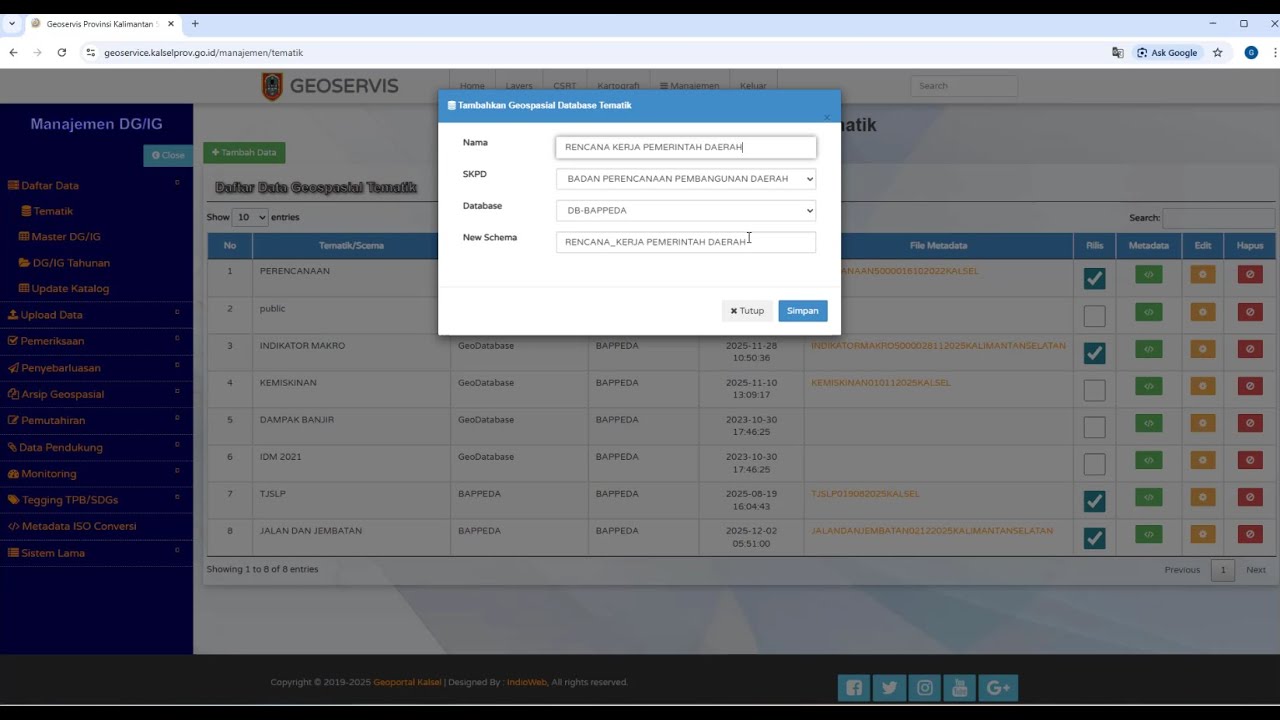Toggle Rilis checkbox for JALAN DAN JEMBATAN

tap(1094, 538)
